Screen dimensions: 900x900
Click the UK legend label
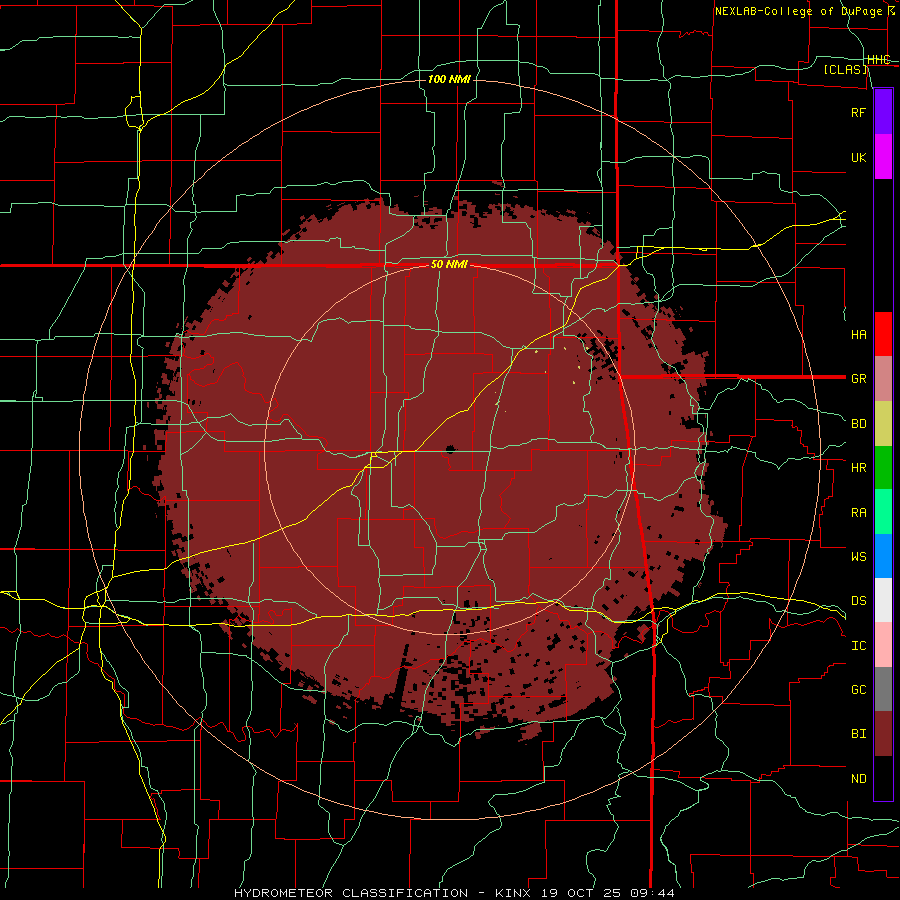click(x=858, y=157)
